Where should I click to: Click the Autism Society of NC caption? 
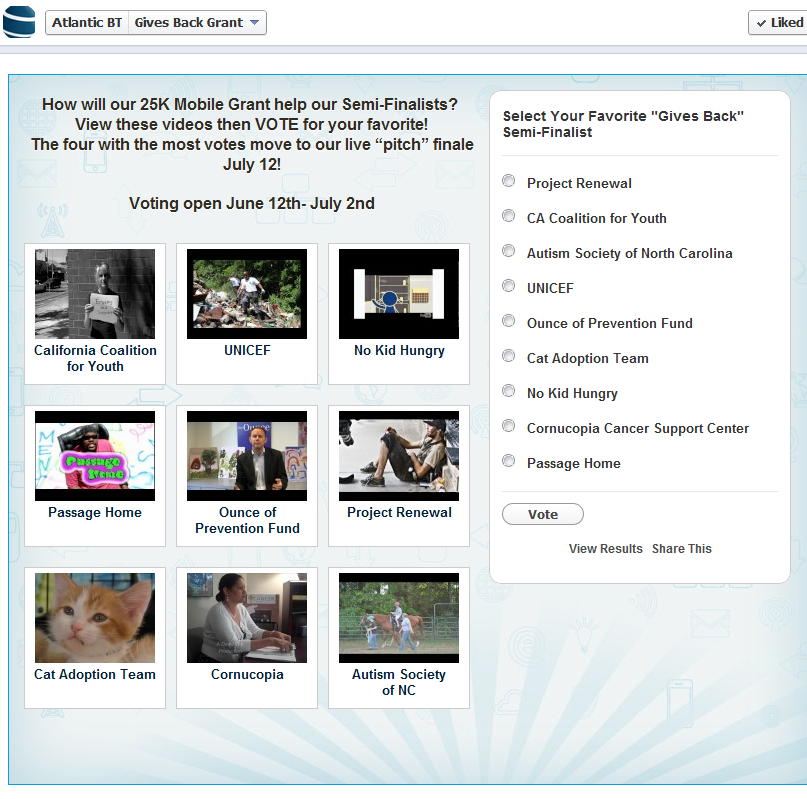399,682
